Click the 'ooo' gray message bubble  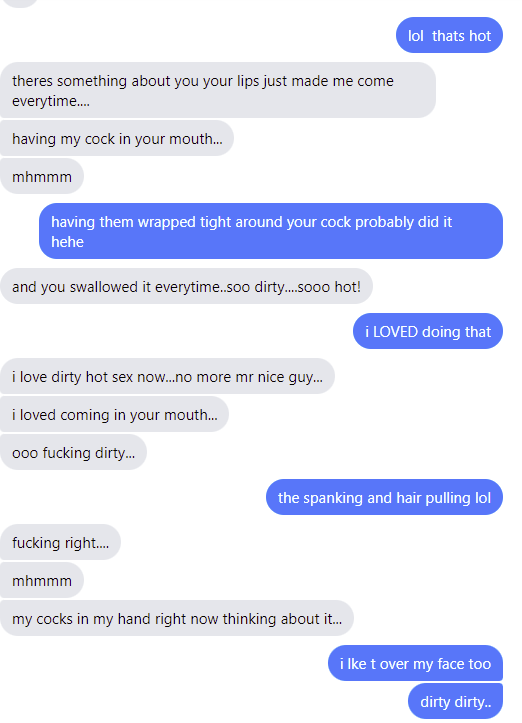coord(73,452)
